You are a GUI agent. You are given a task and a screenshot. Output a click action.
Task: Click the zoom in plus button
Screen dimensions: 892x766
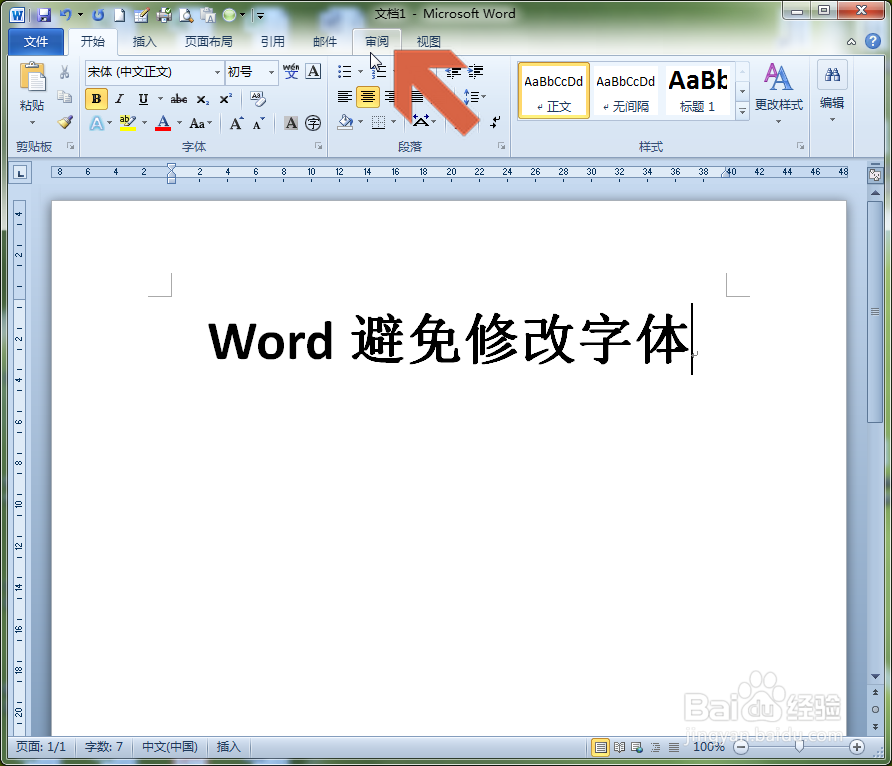857,747
